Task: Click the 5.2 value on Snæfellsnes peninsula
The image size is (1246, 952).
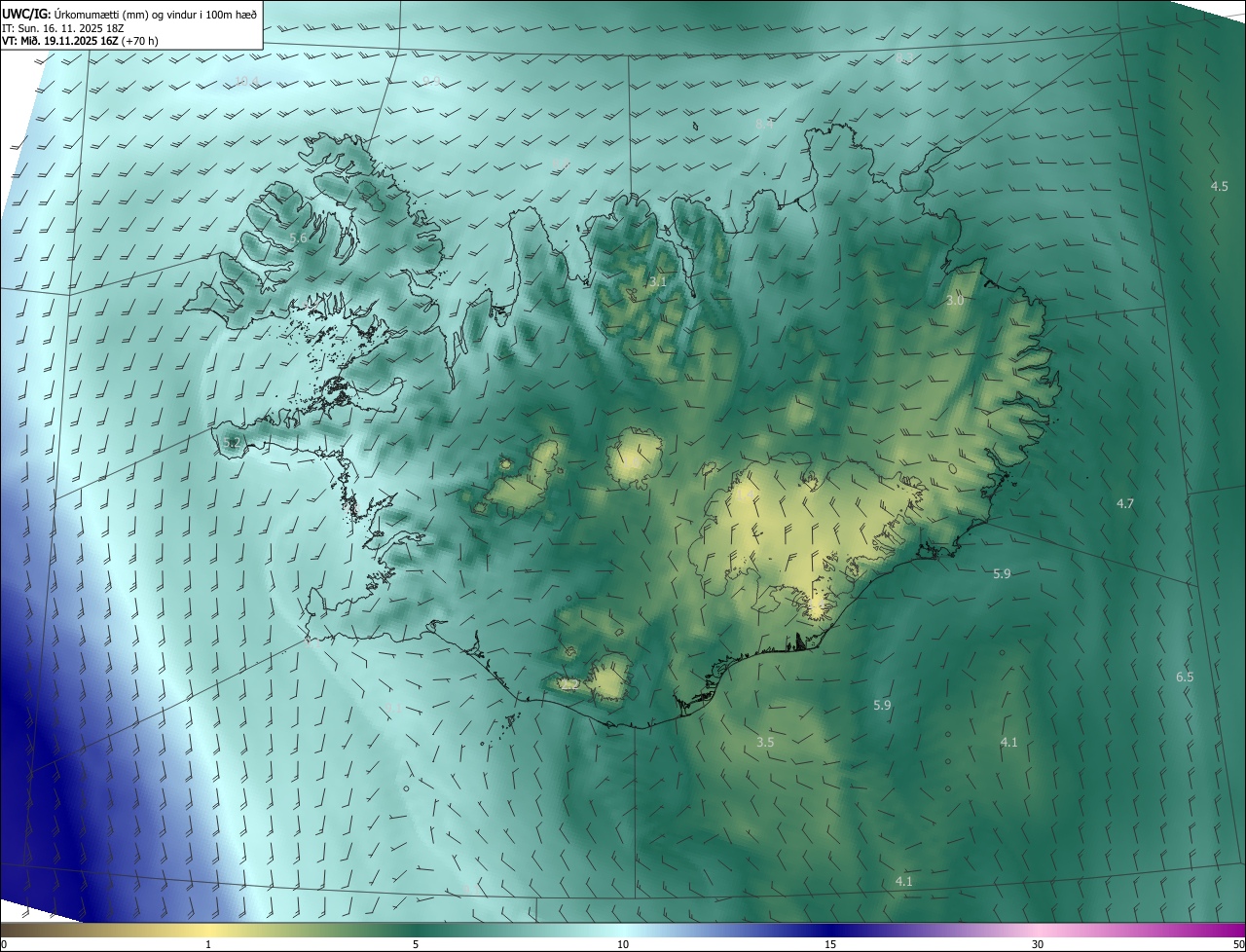Action: tap(232, 443)
